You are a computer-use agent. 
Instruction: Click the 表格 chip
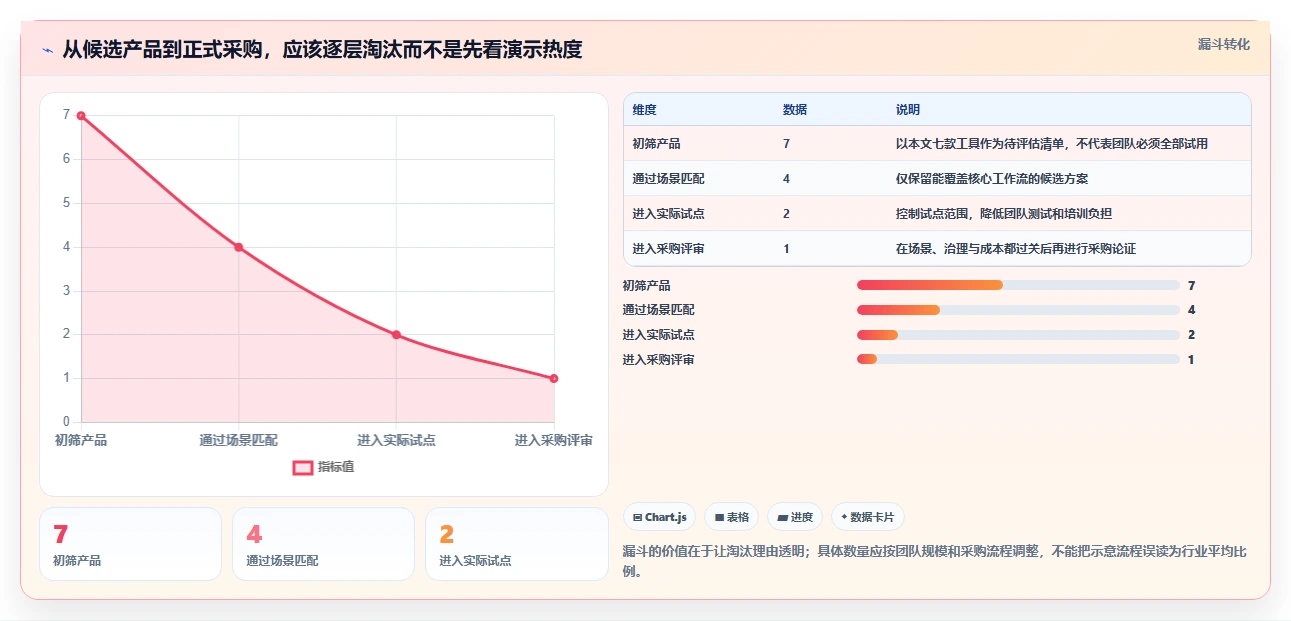(732, 517)
